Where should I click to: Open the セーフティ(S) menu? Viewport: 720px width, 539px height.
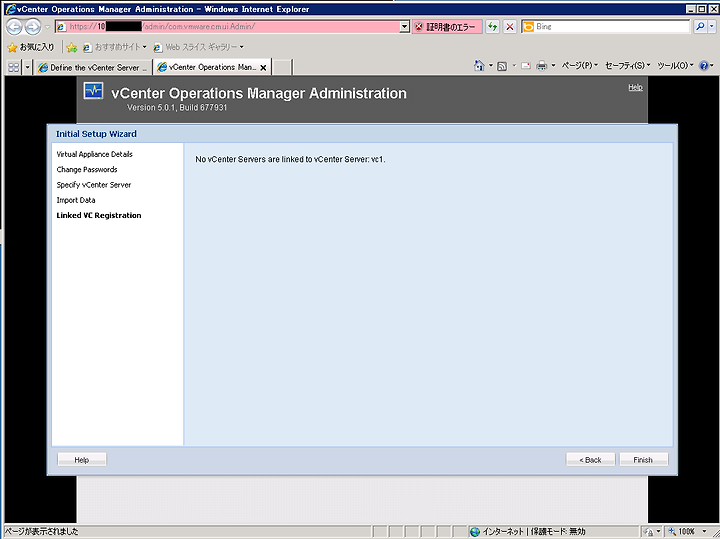(627, 66)
